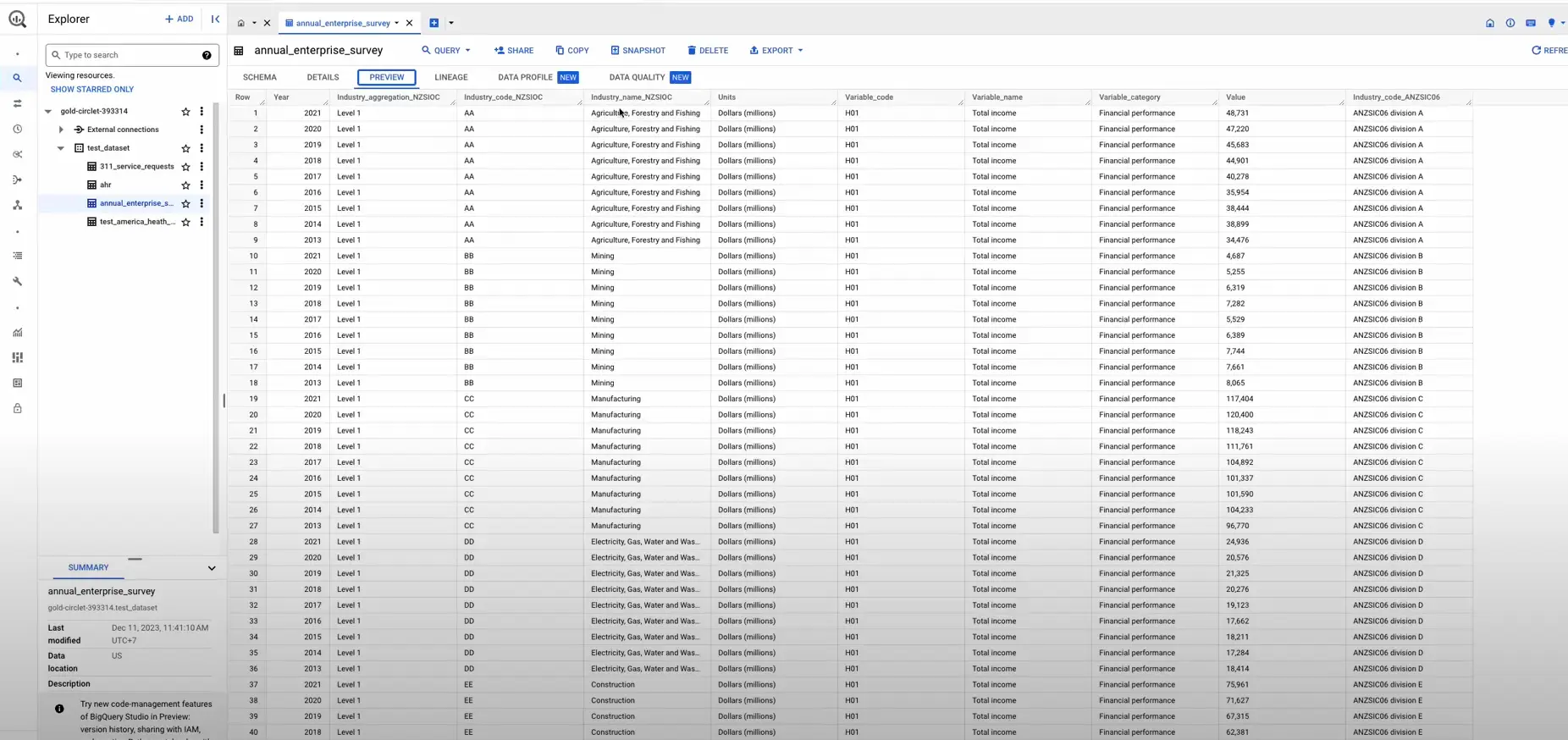This screenshot has height=740, width=1568.
Task: Open more options for 311_service_requests table
Action: (x=202, y=167)
